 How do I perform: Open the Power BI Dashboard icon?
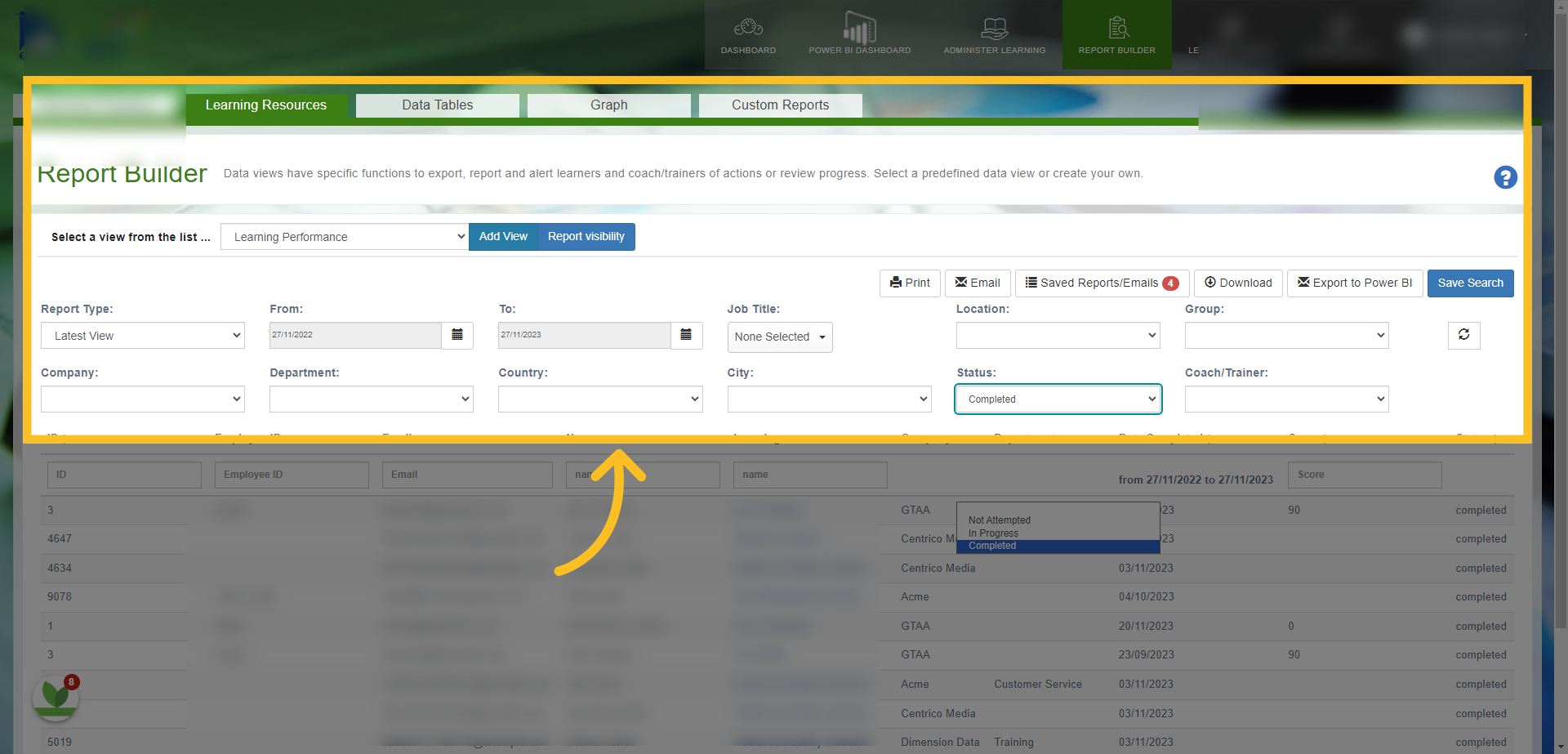[859, 35]
